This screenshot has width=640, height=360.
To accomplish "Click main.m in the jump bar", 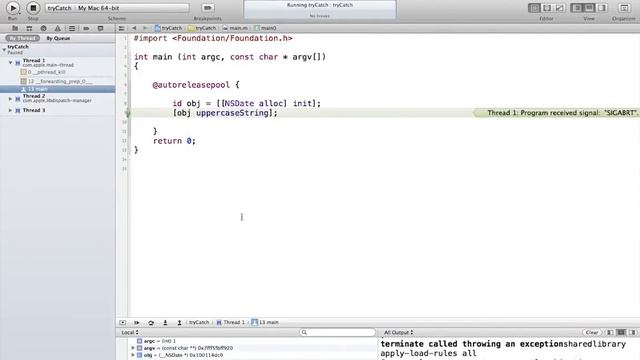I will 235,28.
